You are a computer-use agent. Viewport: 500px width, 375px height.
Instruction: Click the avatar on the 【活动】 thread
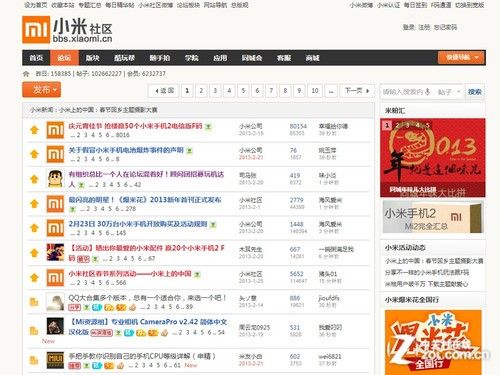click(x=55, y=252)
